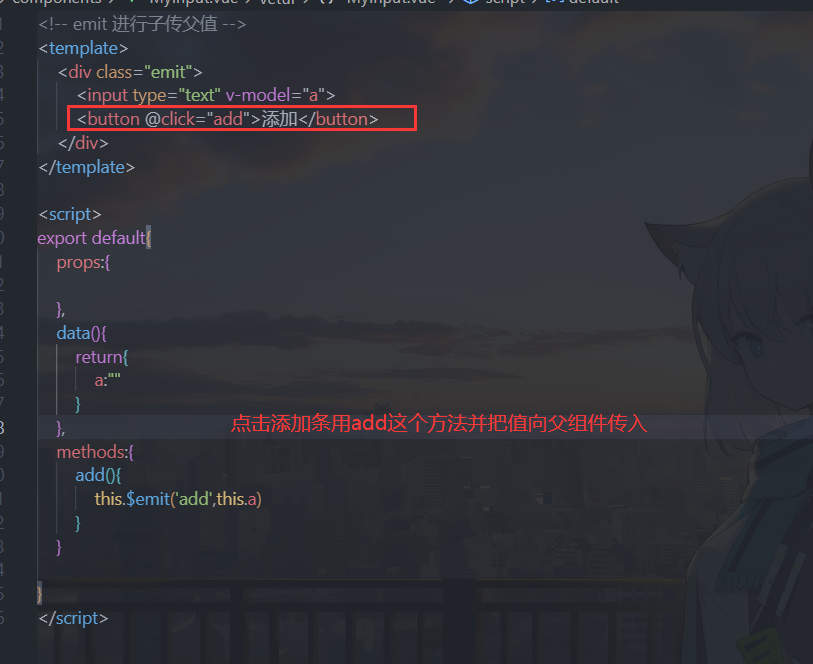
Task: Select the script breadcrumb item
Action: [505, 2]
